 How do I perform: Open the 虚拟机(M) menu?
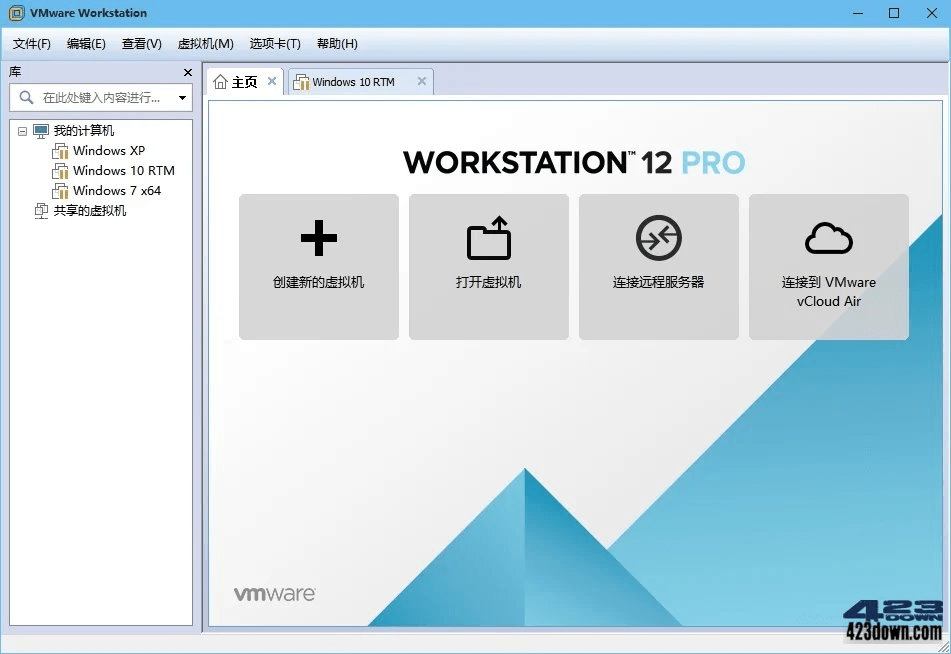205,43
